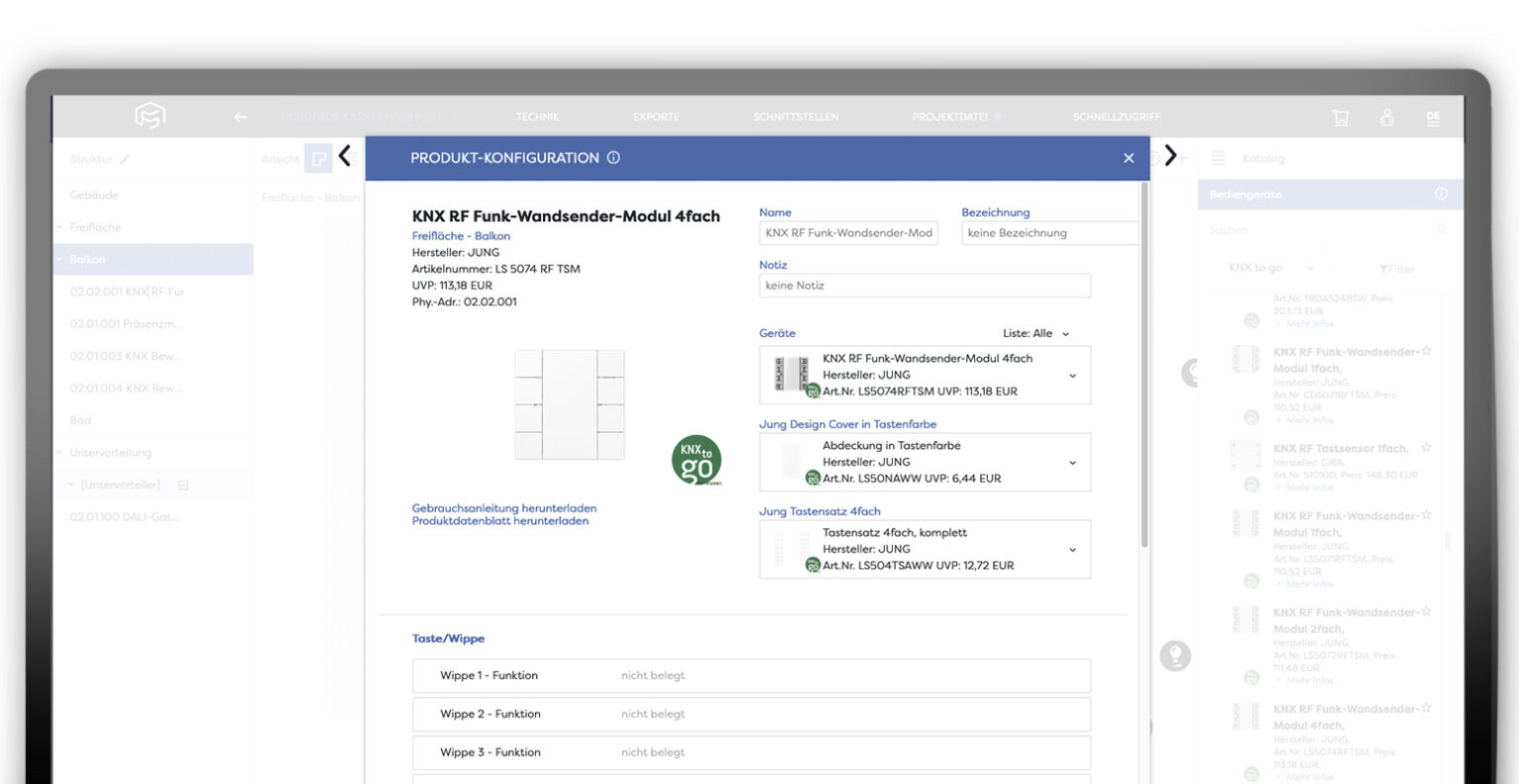Click the pencil icon beside Struktur
Image resolution: width=1519 pixels, height=784 pixels.
[125, 159]
